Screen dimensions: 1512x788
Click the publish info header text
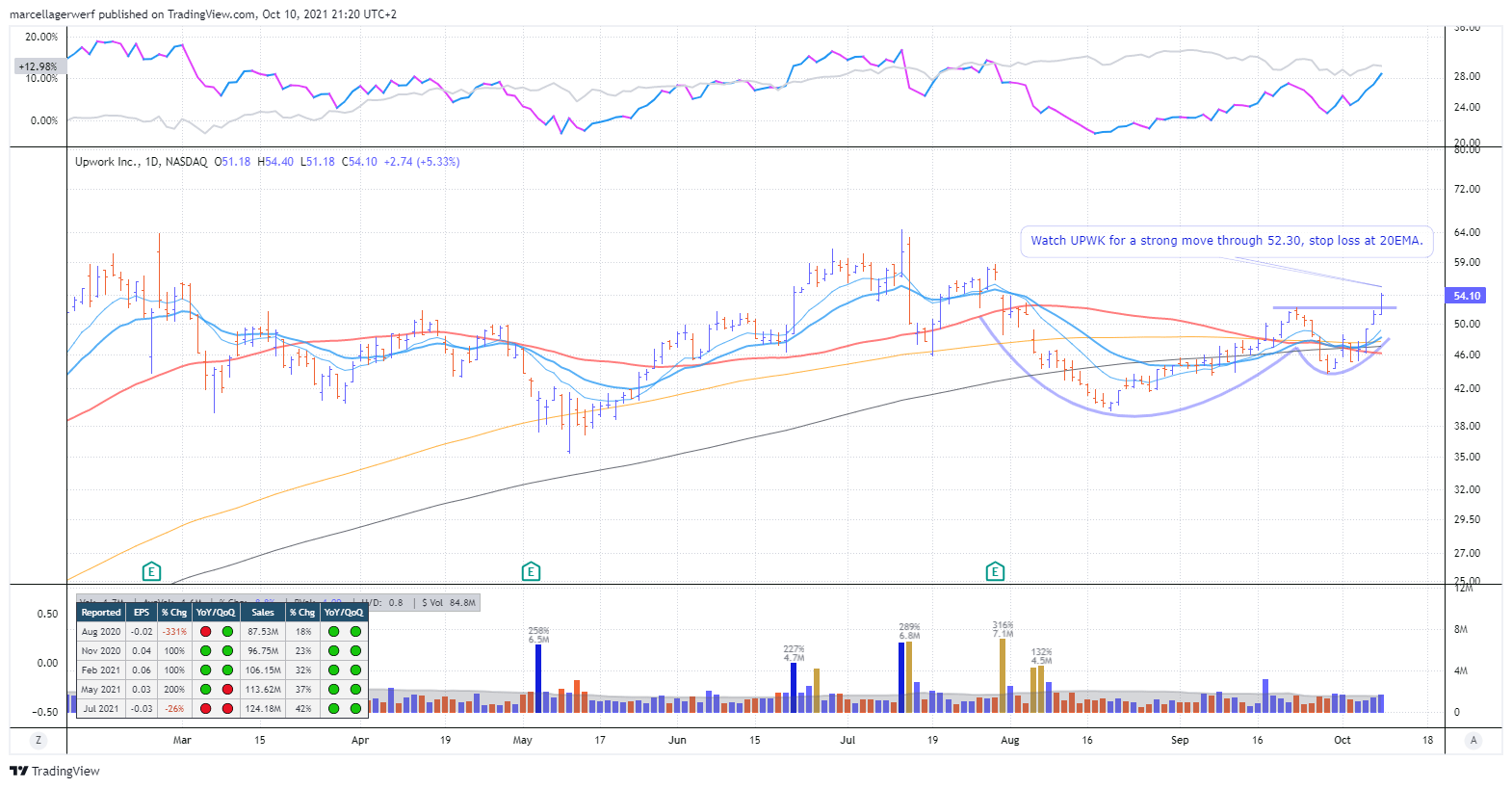[203, 14]
